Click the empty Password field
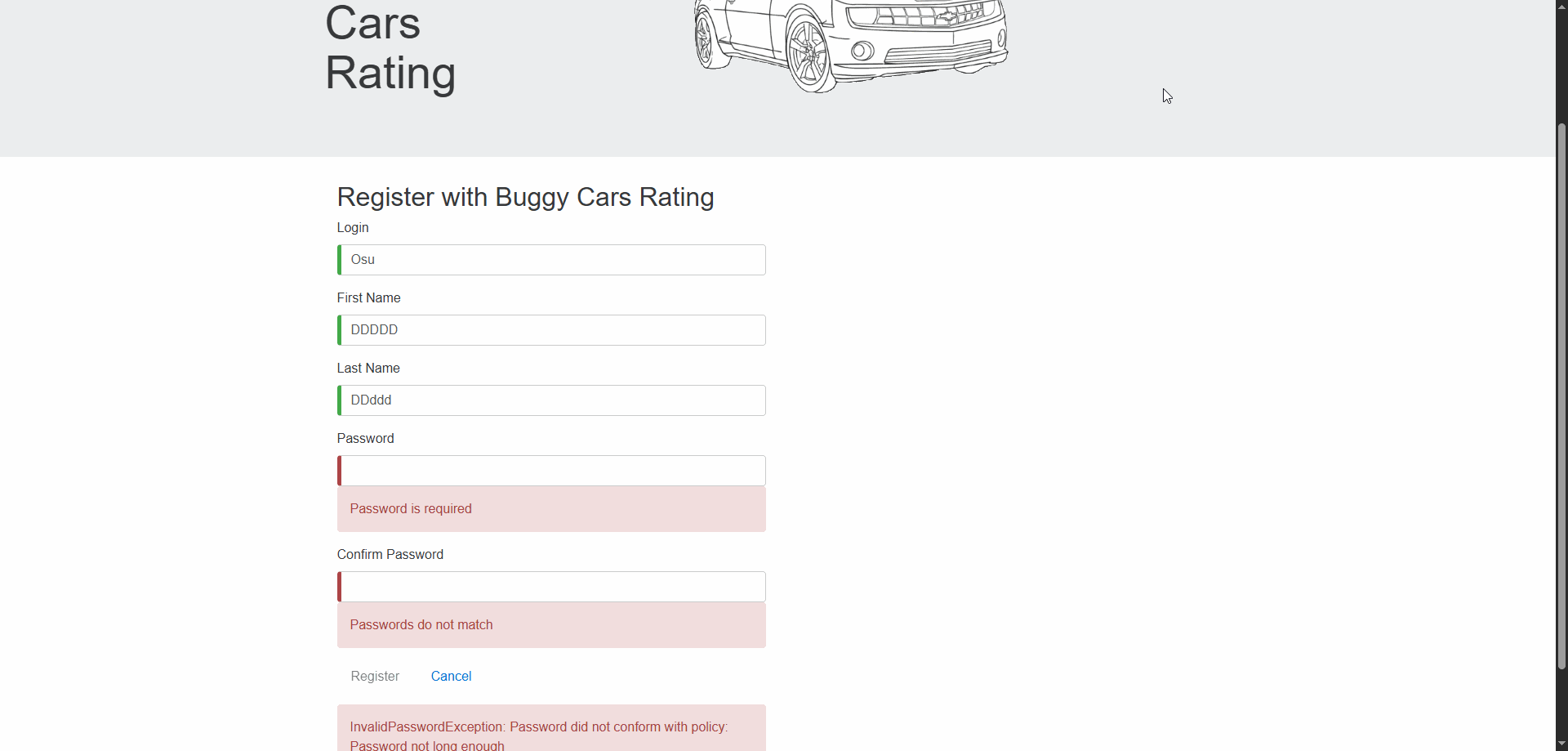This screenshot has width=1568, height=751. (552, 471)
